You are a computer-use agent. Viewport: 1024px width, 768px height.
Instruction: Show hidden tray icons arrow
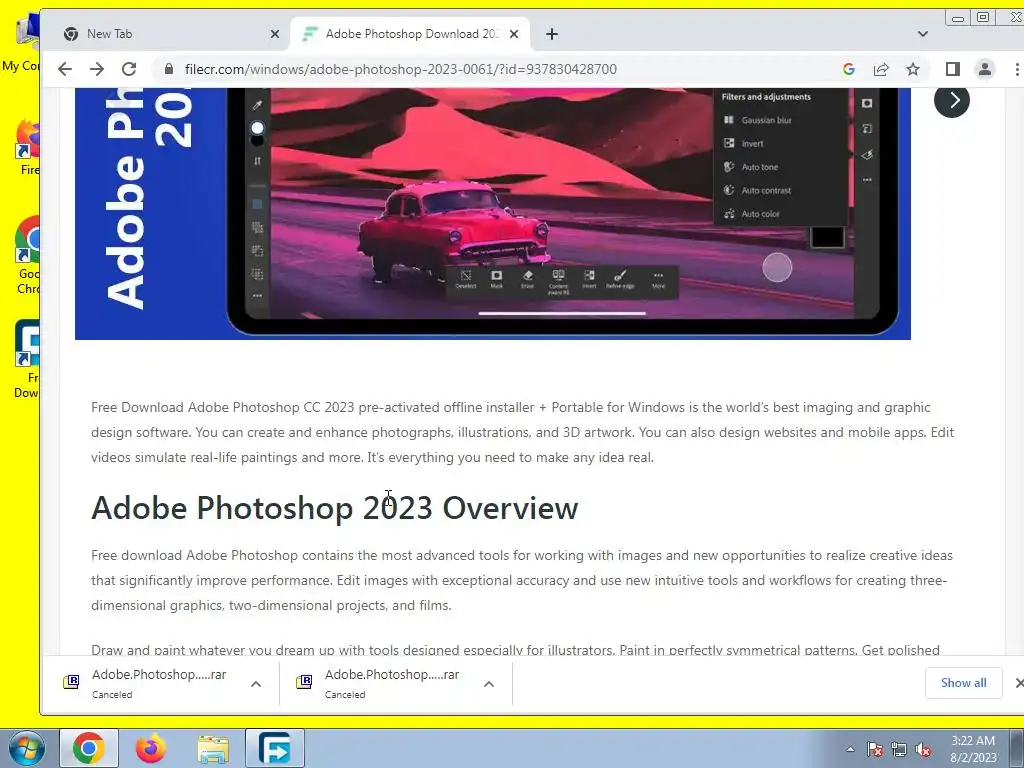pyautogui.click(x=850, y=749)
